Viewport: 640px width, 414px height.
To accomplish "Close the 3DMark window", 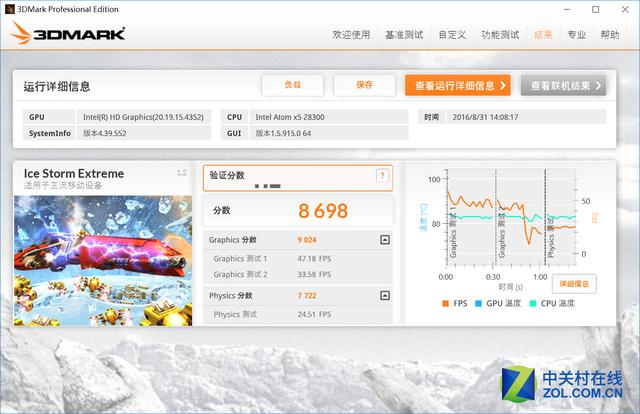I will coord(625,9).
